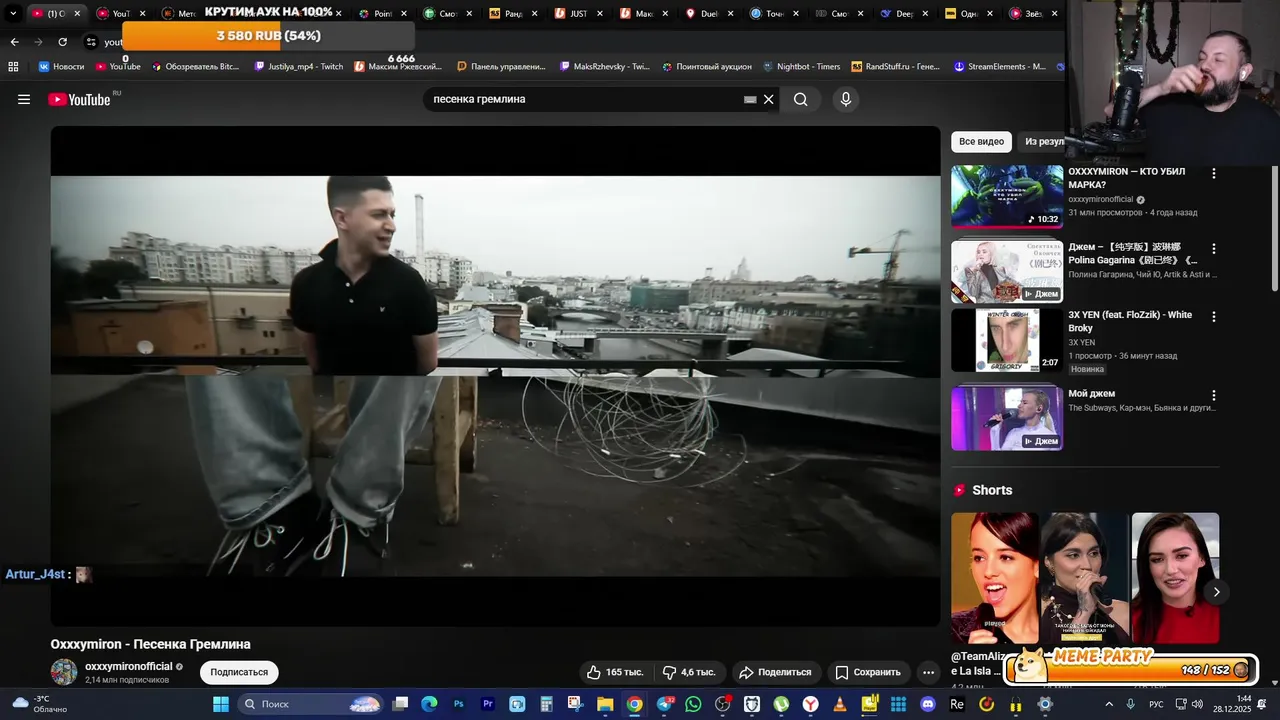
Task: Open Telegram from the taskbar
Action: click(x=665, y=704)
